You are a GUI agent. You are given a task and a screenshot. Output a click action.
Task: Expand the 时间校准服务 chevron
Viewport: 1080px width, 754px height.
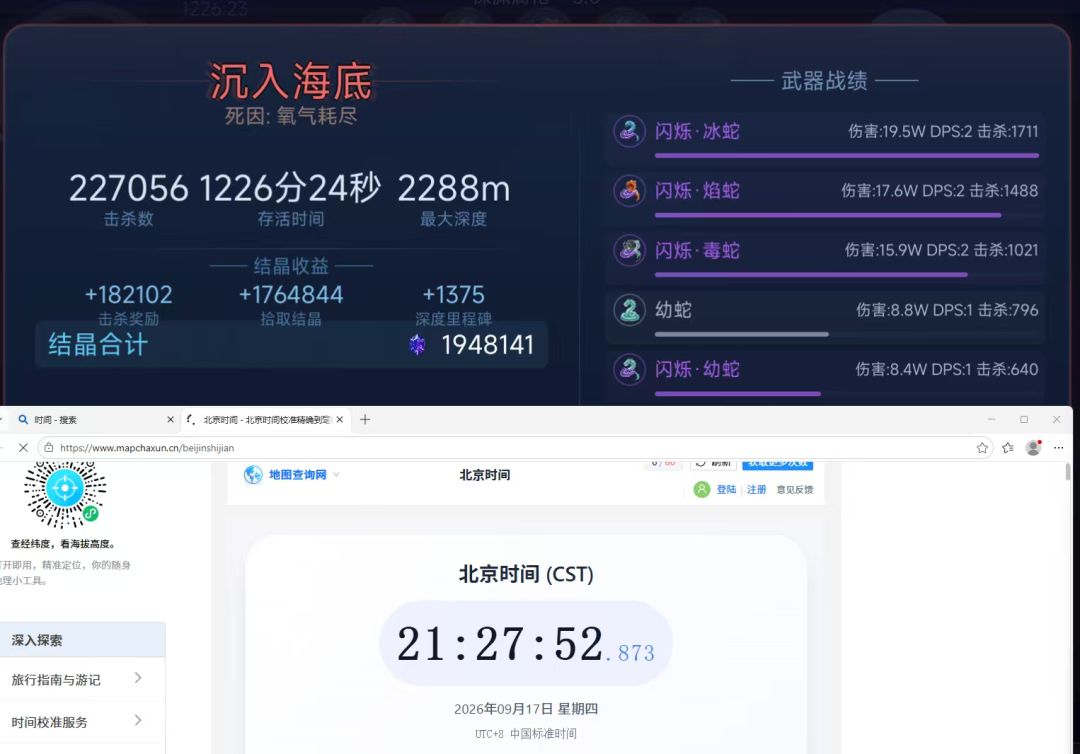138,720
